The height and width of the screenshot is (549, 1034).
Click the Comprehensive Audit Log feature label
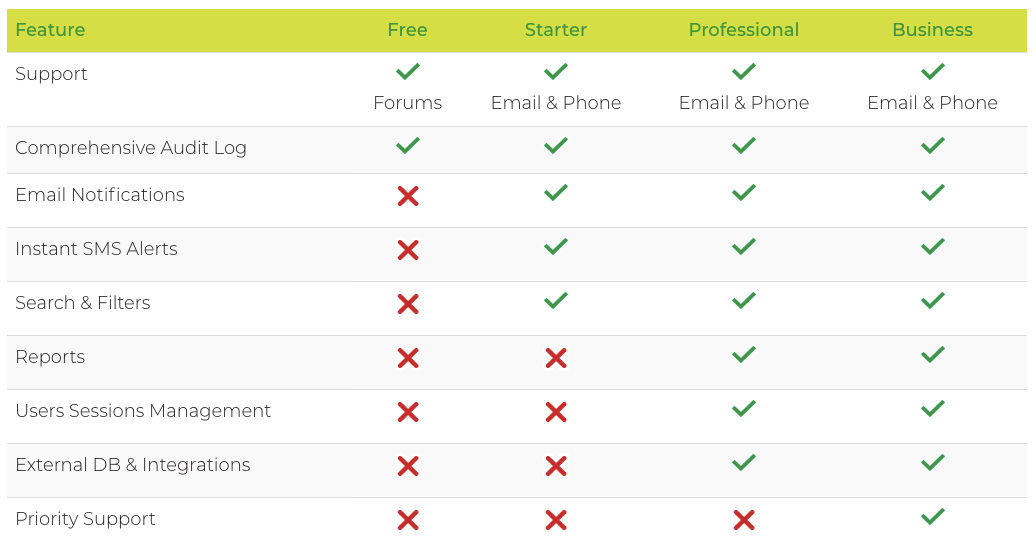[x=131, y=148]
